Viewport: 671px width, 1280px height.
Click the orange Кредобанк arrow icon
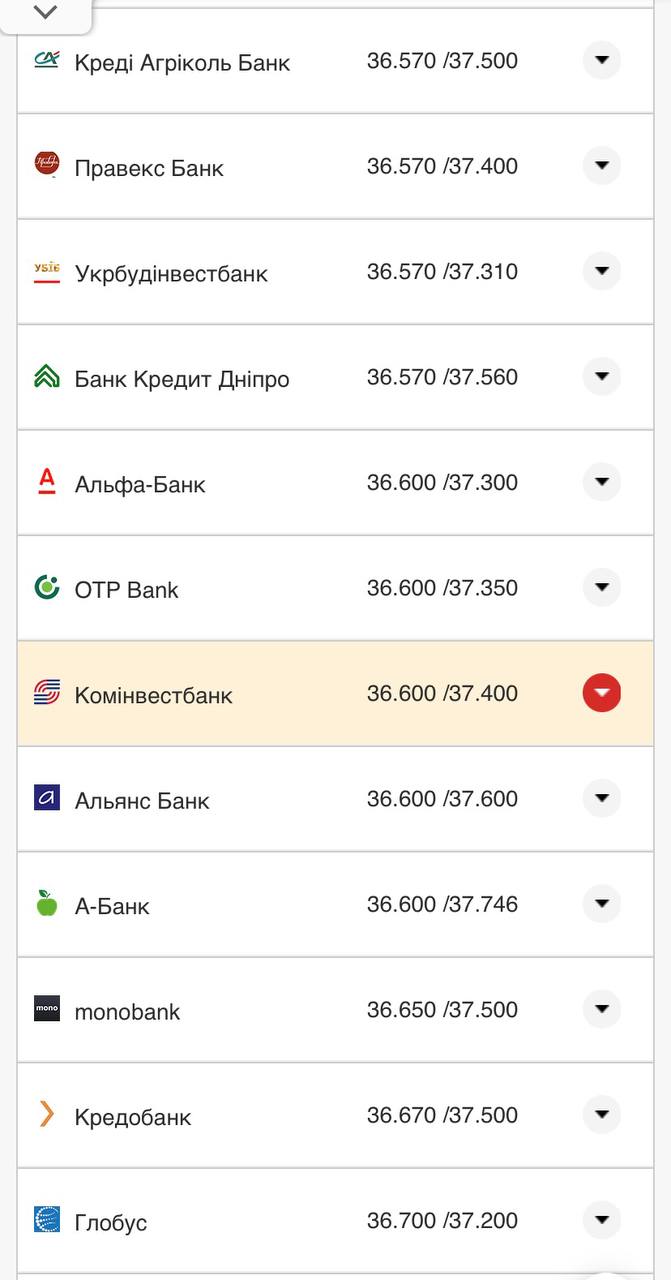click(47, 1115)
